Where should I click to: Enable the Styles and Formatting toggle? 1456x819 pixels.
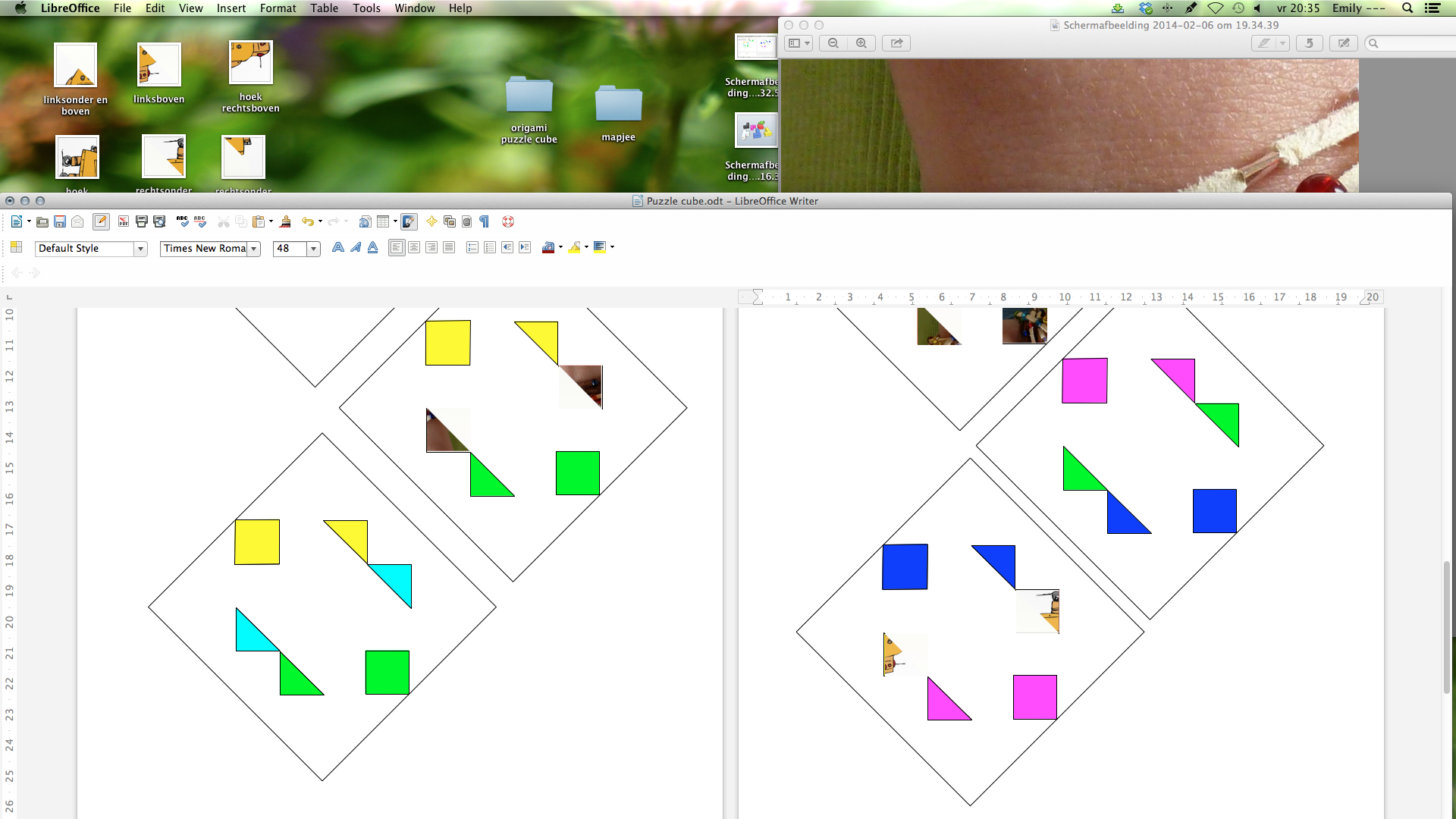point(15,247)
